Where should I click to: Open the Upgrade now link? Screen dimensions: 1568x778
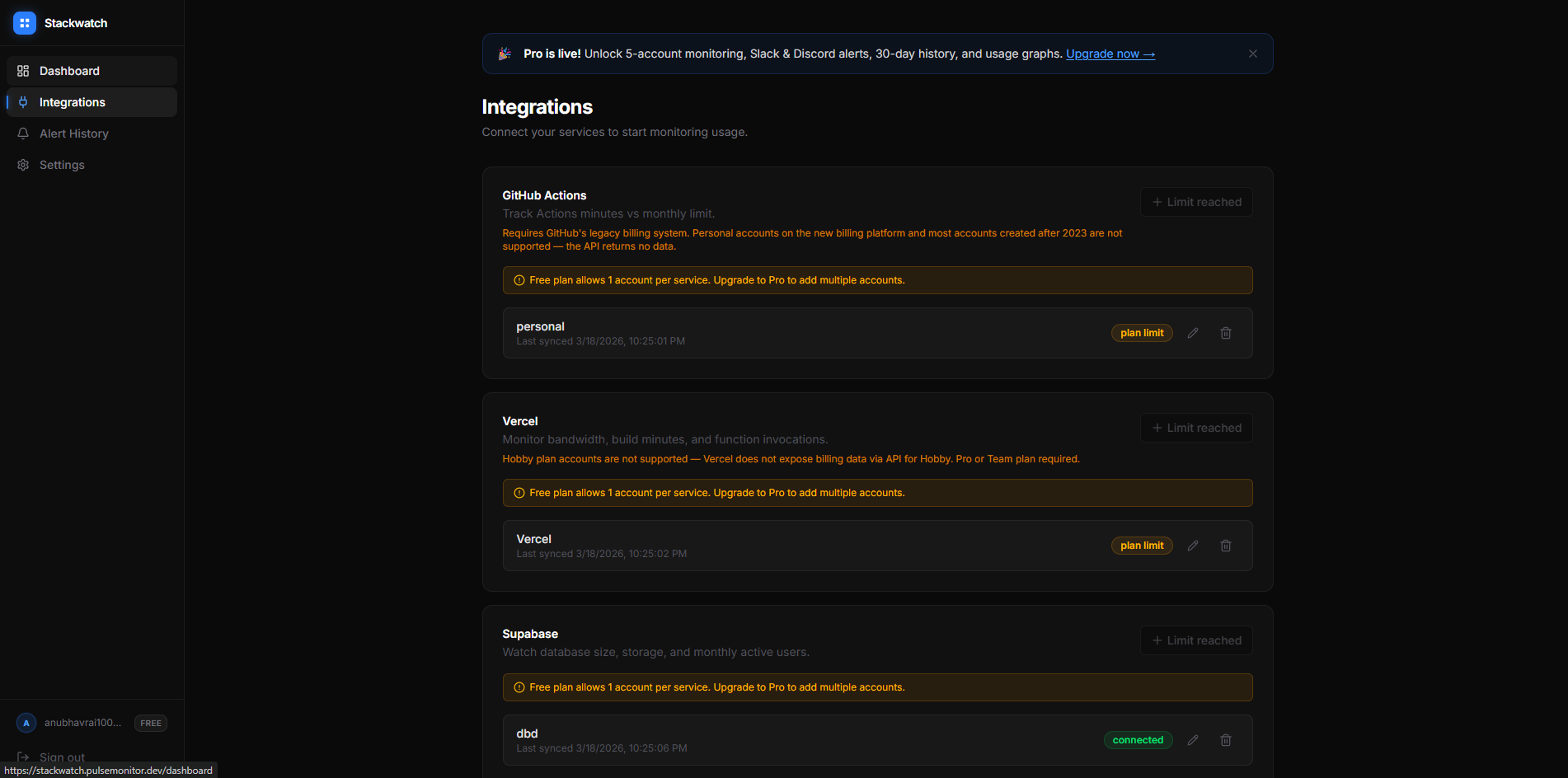[1110, 53]
